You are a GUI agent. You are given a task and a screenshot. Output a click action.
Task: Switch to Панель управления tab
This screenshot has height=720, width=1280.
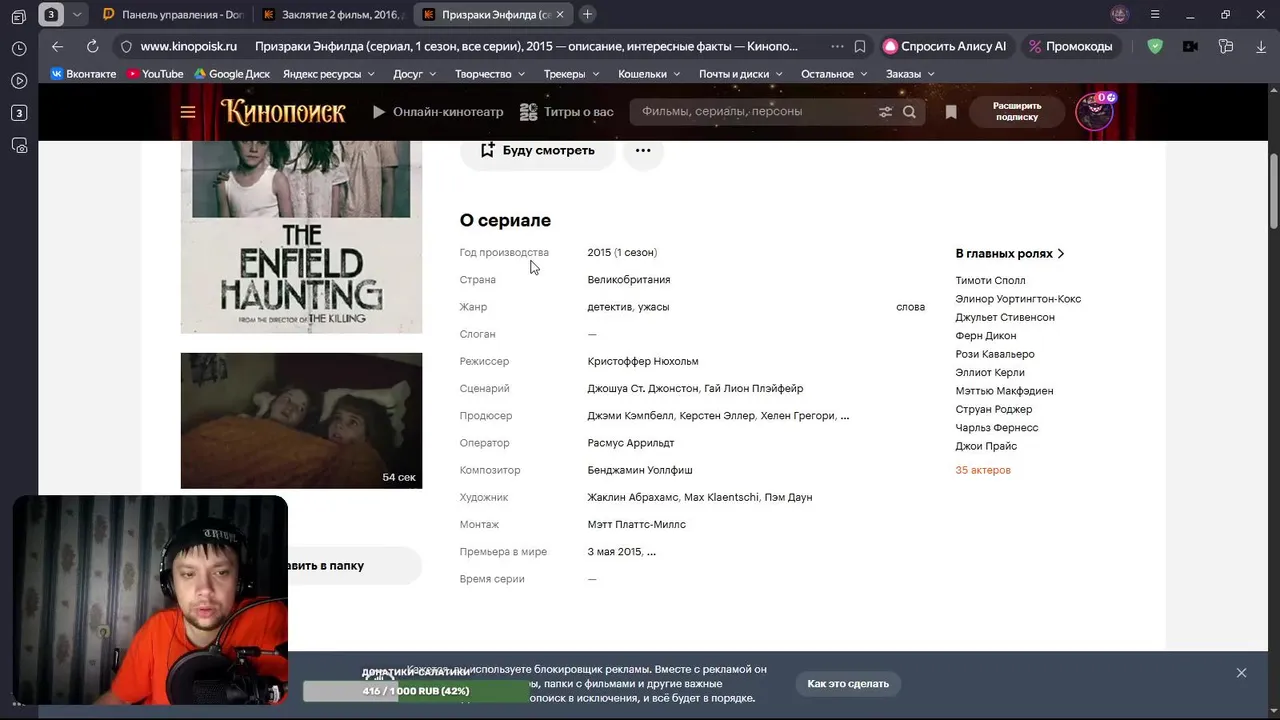(173, 15)
